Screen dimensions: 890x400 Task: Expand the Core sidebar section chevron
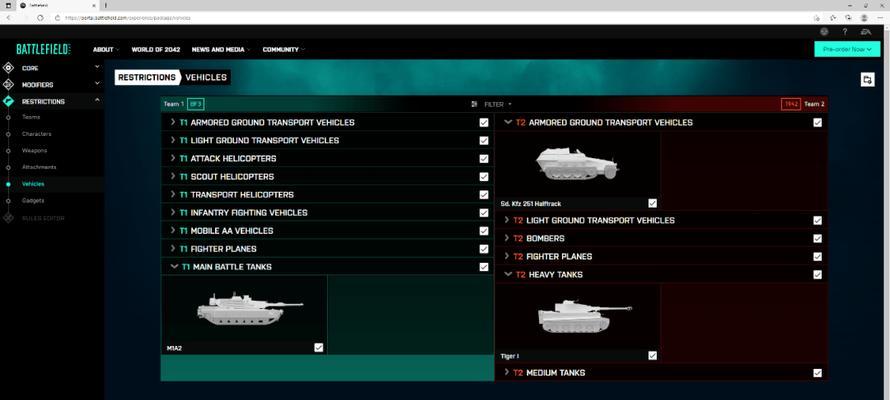click(97, 67)
